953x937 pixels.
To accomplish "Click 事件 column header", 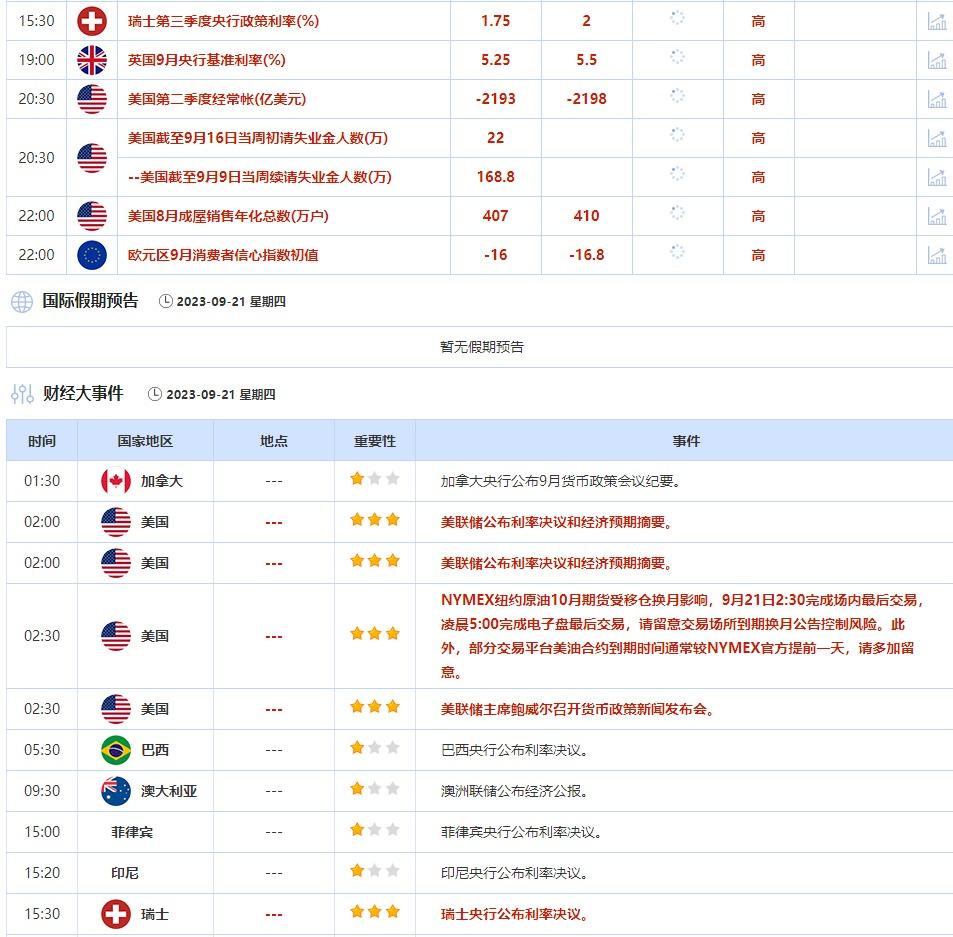I will tap(686, 441).
